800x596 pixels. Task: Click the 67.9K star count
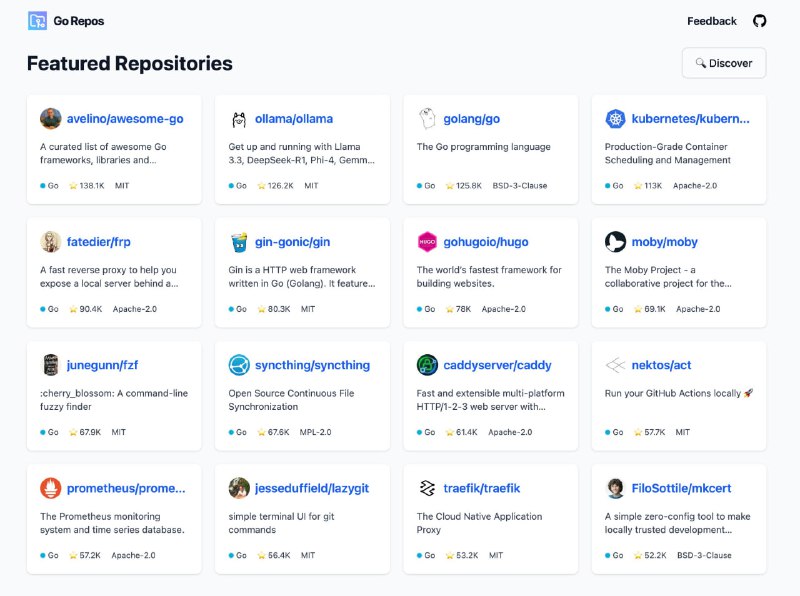(90, 432)
